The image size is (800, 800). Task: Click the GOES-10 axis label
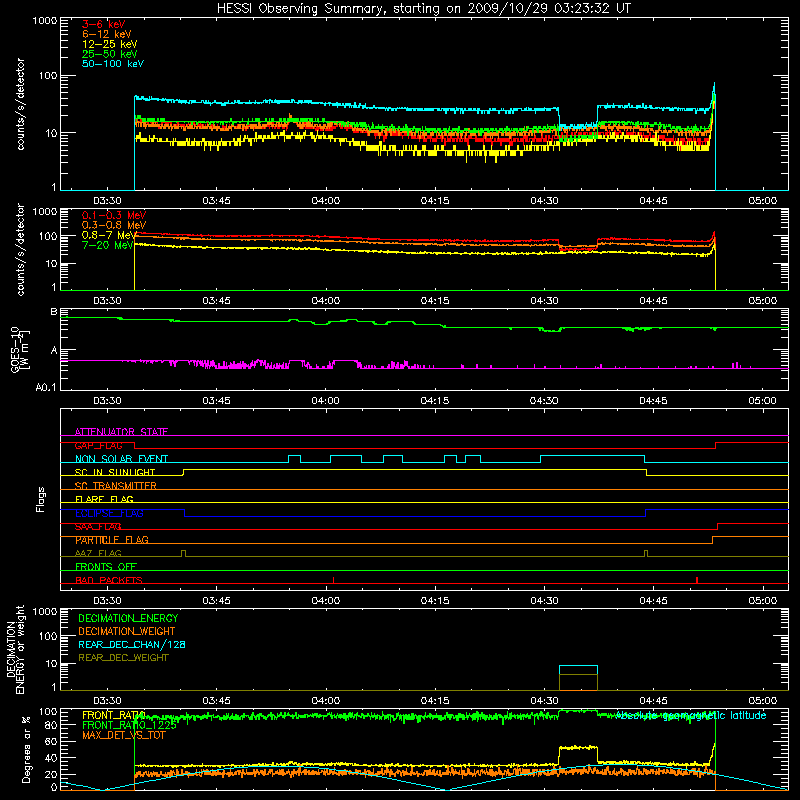point(19,349)
